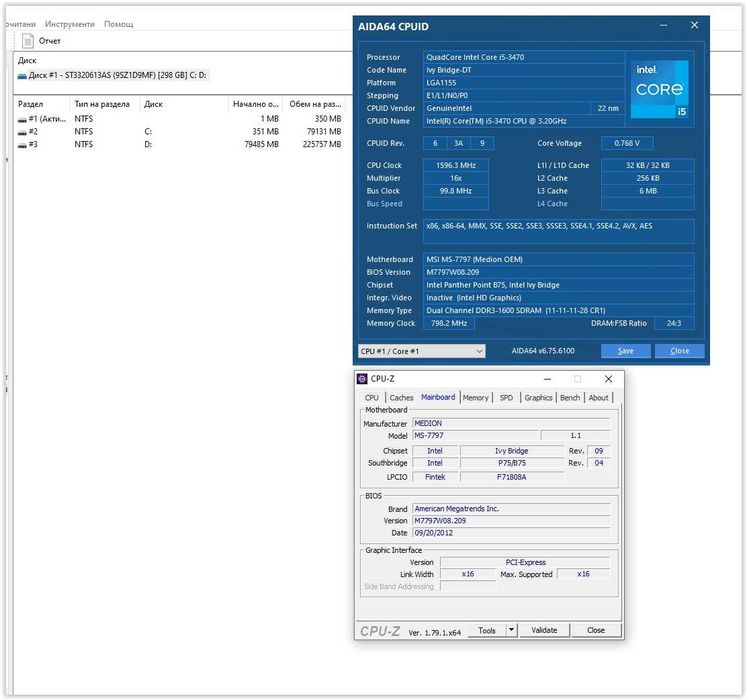Click the QuadCore Intel Core i5-3470 field
The image size is (747, 700).
pyautogui.click(x=523, y=57)
